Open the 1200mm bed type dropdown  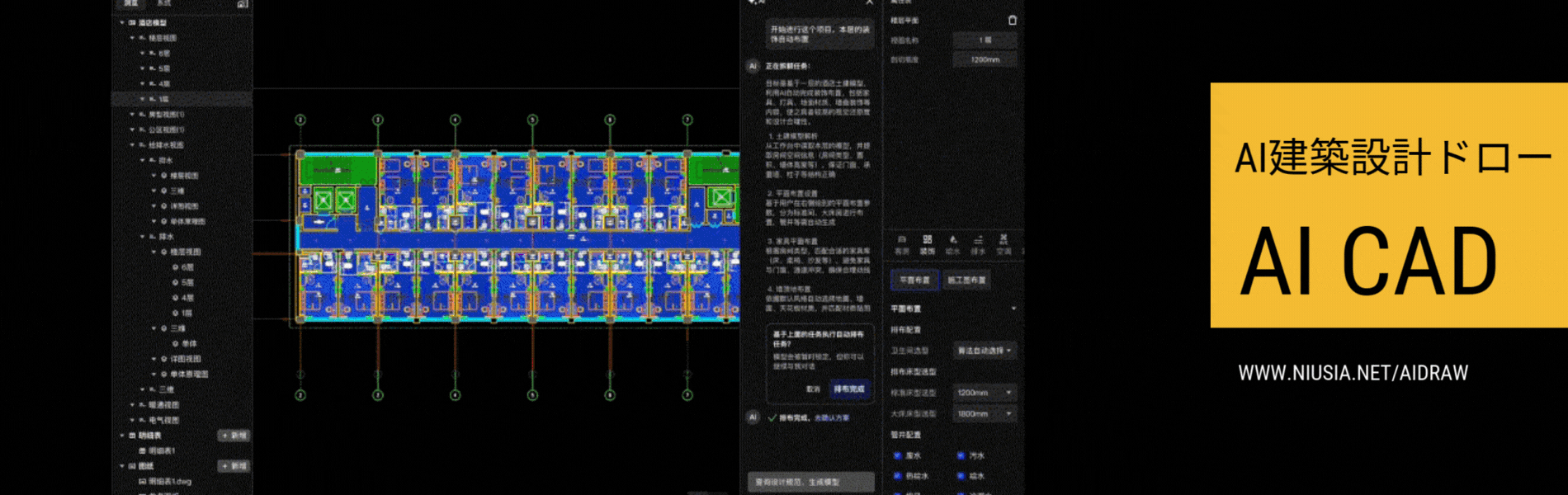tap(985, 393)
